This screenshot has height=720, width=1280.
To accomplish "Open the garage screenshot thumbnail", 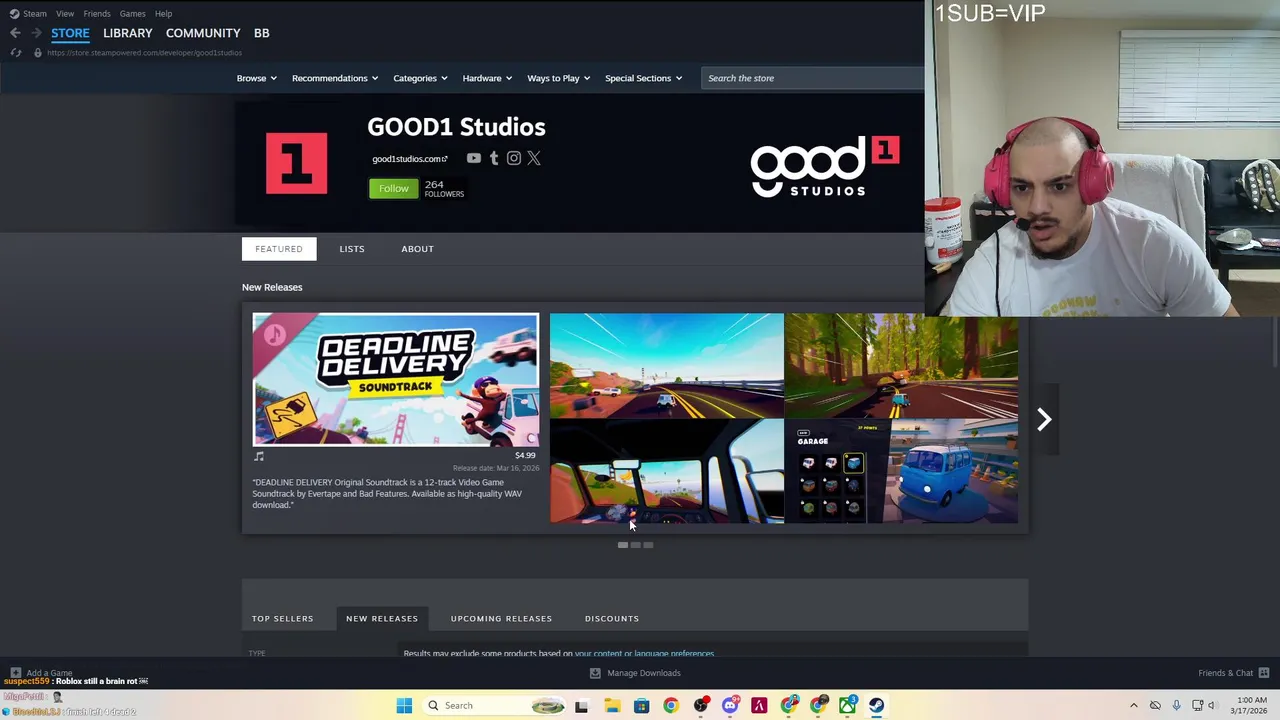I will click(x=902, y=472).
